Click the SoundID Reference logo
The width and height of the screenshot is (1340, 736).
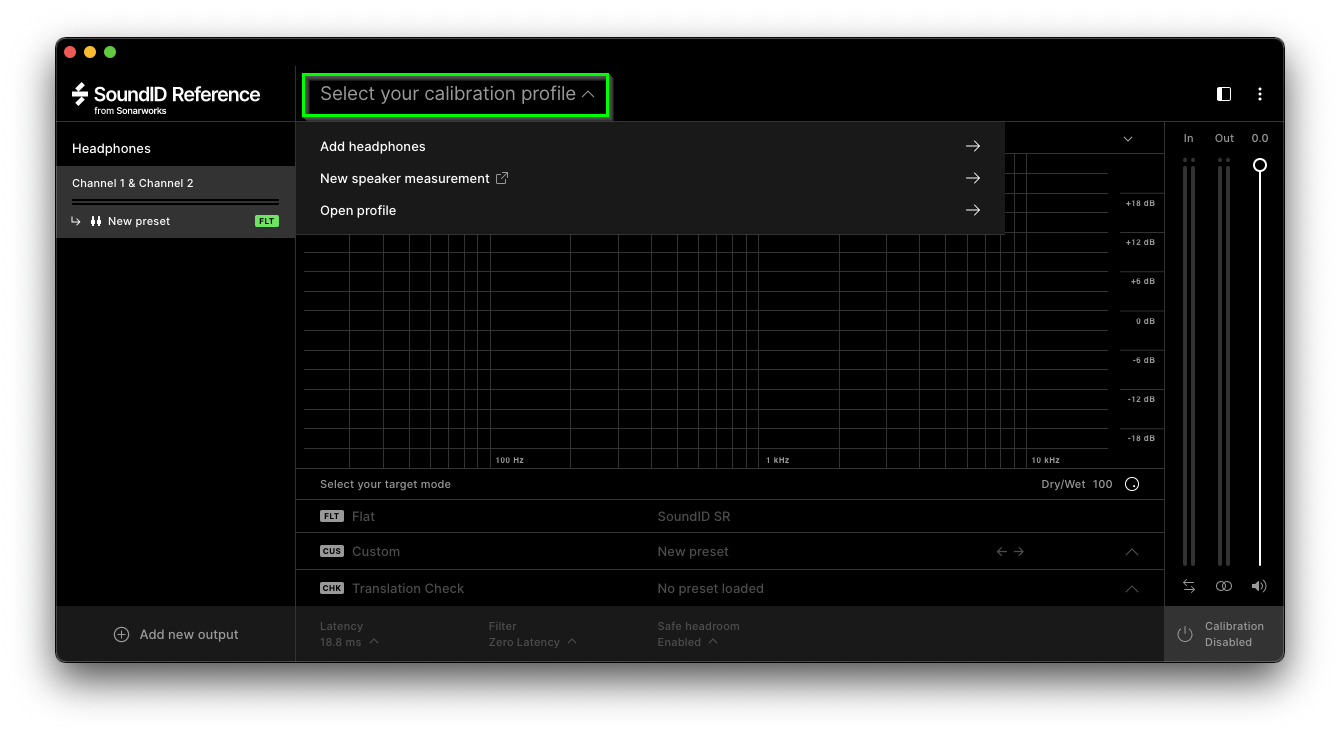pyautogui.click(x=166, y=97)
